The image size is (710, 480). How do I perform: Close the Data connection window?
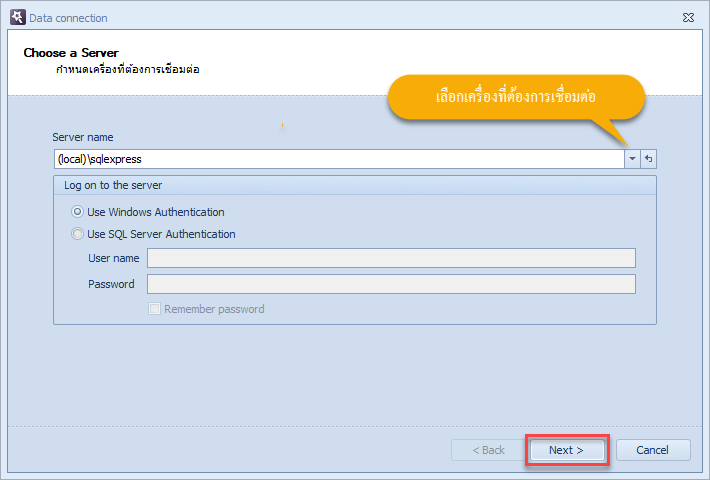pos(688,18)
